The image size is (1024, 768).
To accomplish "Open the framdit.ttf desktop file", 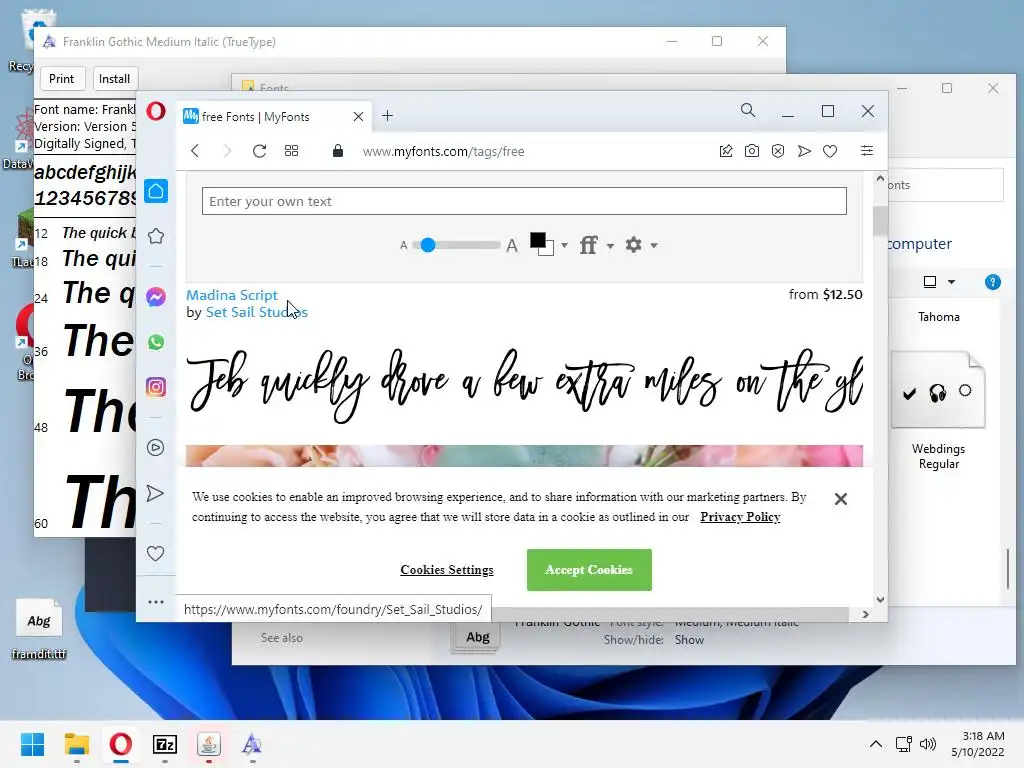I will tap(39, 628).
